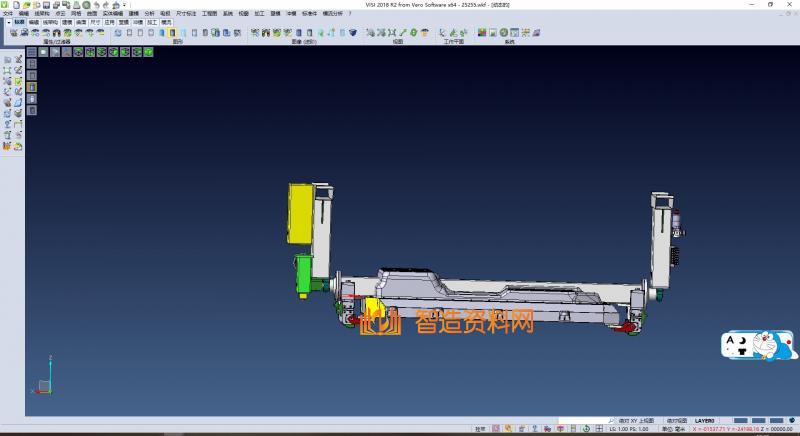Click the undo arrow in the title bar
The width and height of the screenshot is (800, 436).
[x=94, y=5]
